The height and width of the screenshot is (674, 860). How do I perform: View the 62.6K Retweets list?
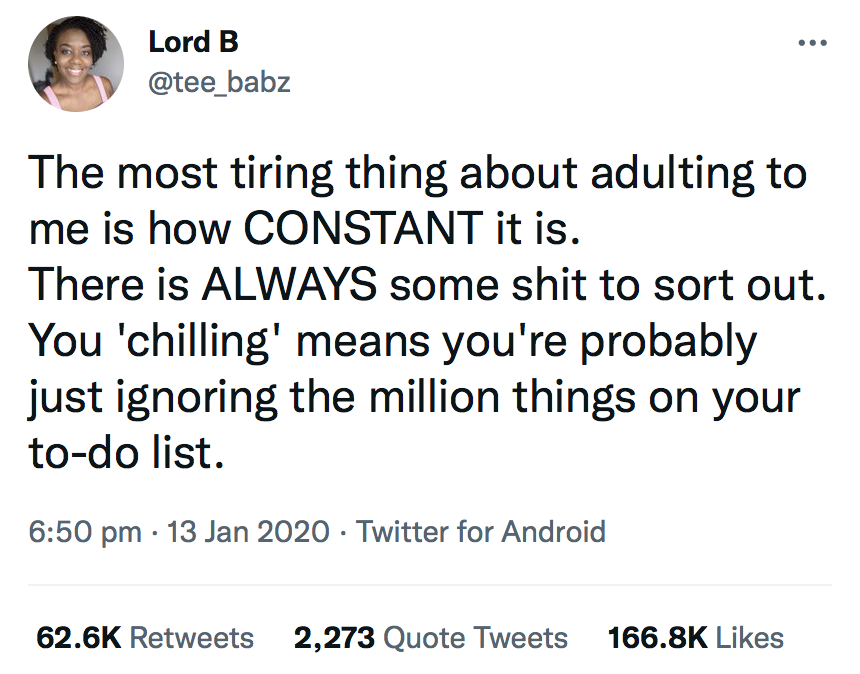tap(145, 637)
